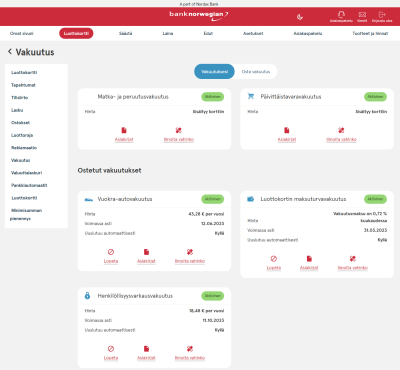
Task: Click the padlock icon on Henkilöllisyysvarkausvakuutus
Action: [x=87, y=295]
